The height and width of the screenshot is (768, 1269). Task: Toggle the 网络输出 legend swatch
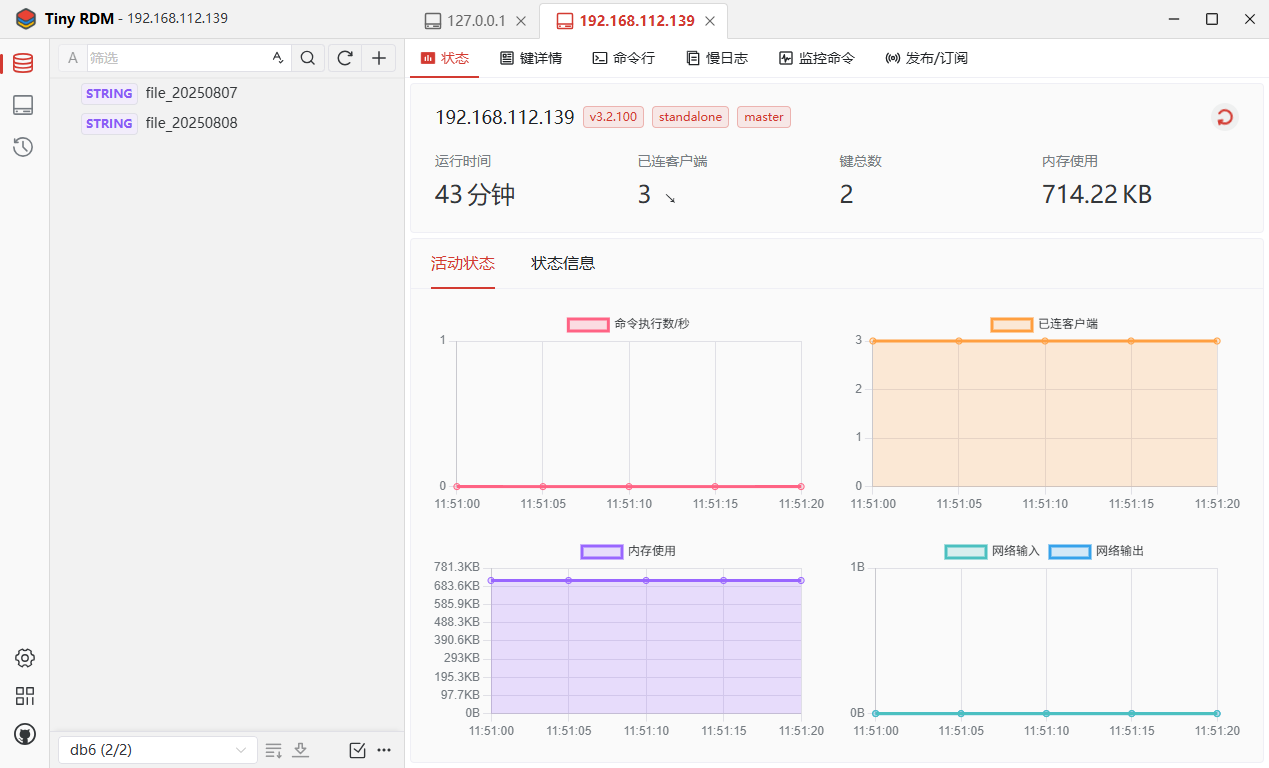point(1070,551)
